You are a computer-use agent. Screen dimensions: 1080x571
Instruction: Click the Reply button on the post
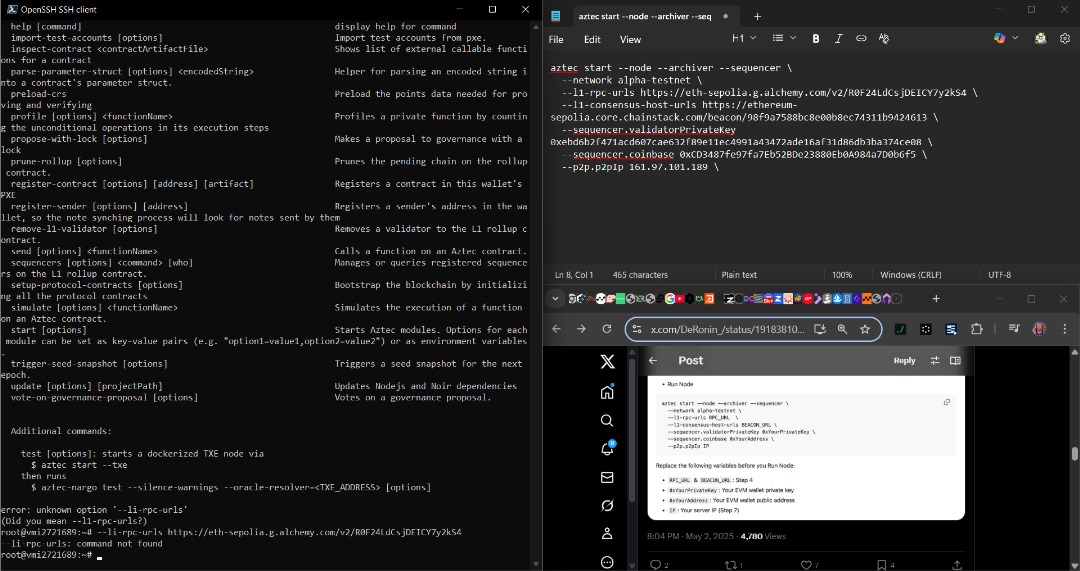904,360
